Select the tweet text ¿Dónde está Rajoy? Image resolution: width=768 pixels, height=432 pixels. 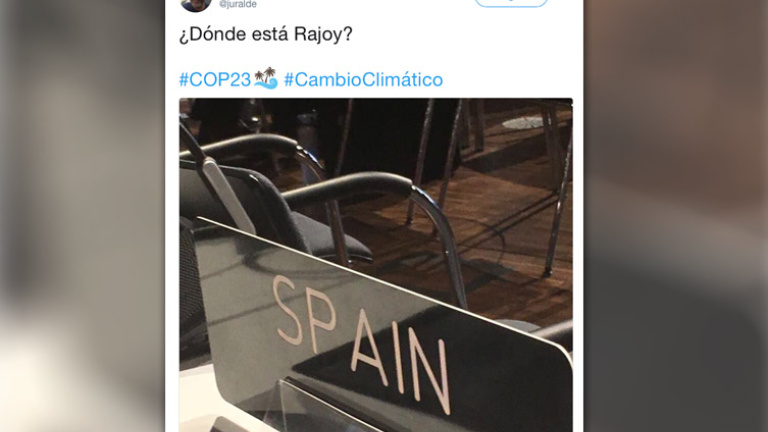pos(265,34)
